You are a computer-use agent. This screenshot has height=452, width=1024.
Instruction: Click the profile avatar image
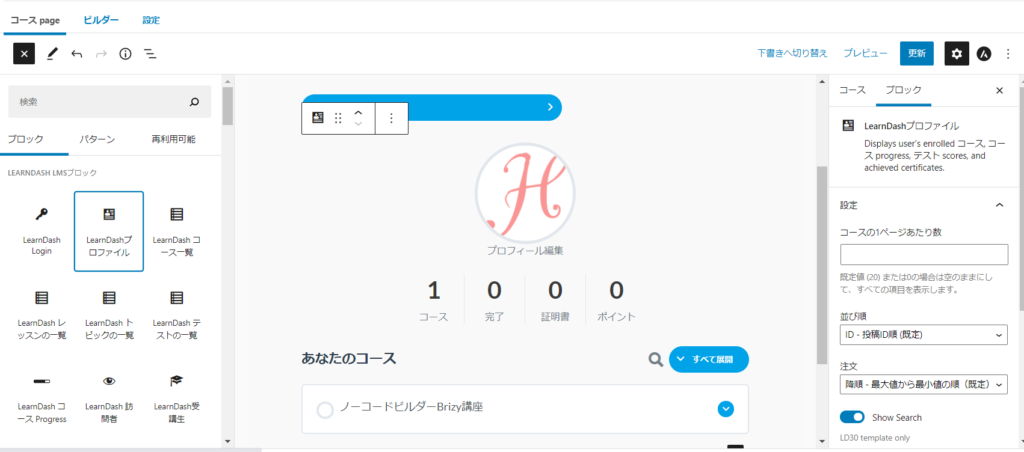point(525,193)
